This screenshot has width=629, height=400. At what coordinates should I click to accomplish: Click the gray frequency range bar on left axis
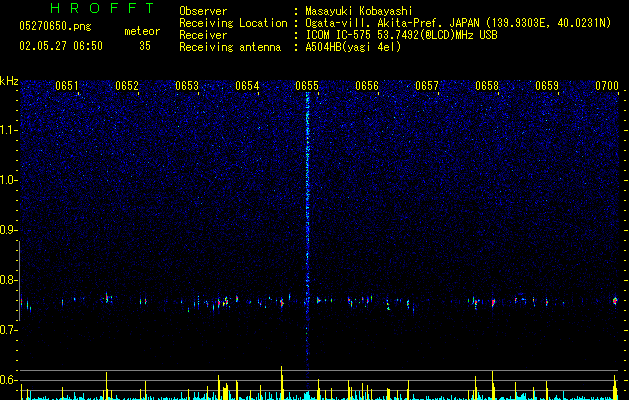tap(19, 280)
